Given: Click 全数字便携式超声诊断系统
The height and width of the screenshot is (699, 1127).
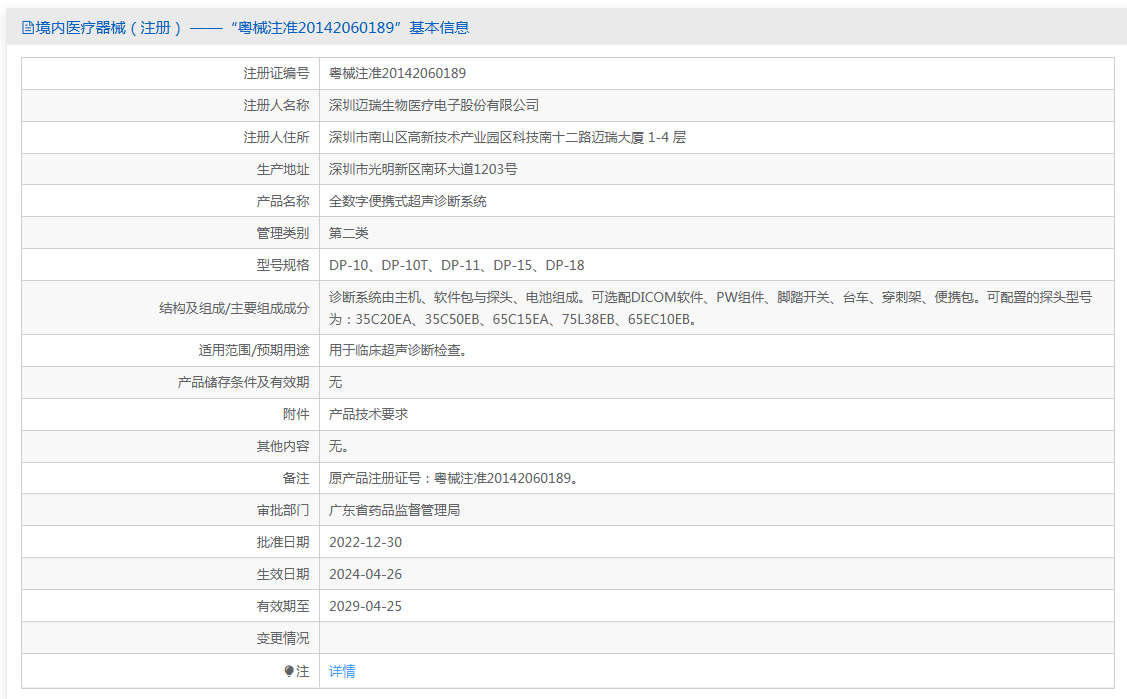Looking at the screenshot, I should click(x=408, y=201).
